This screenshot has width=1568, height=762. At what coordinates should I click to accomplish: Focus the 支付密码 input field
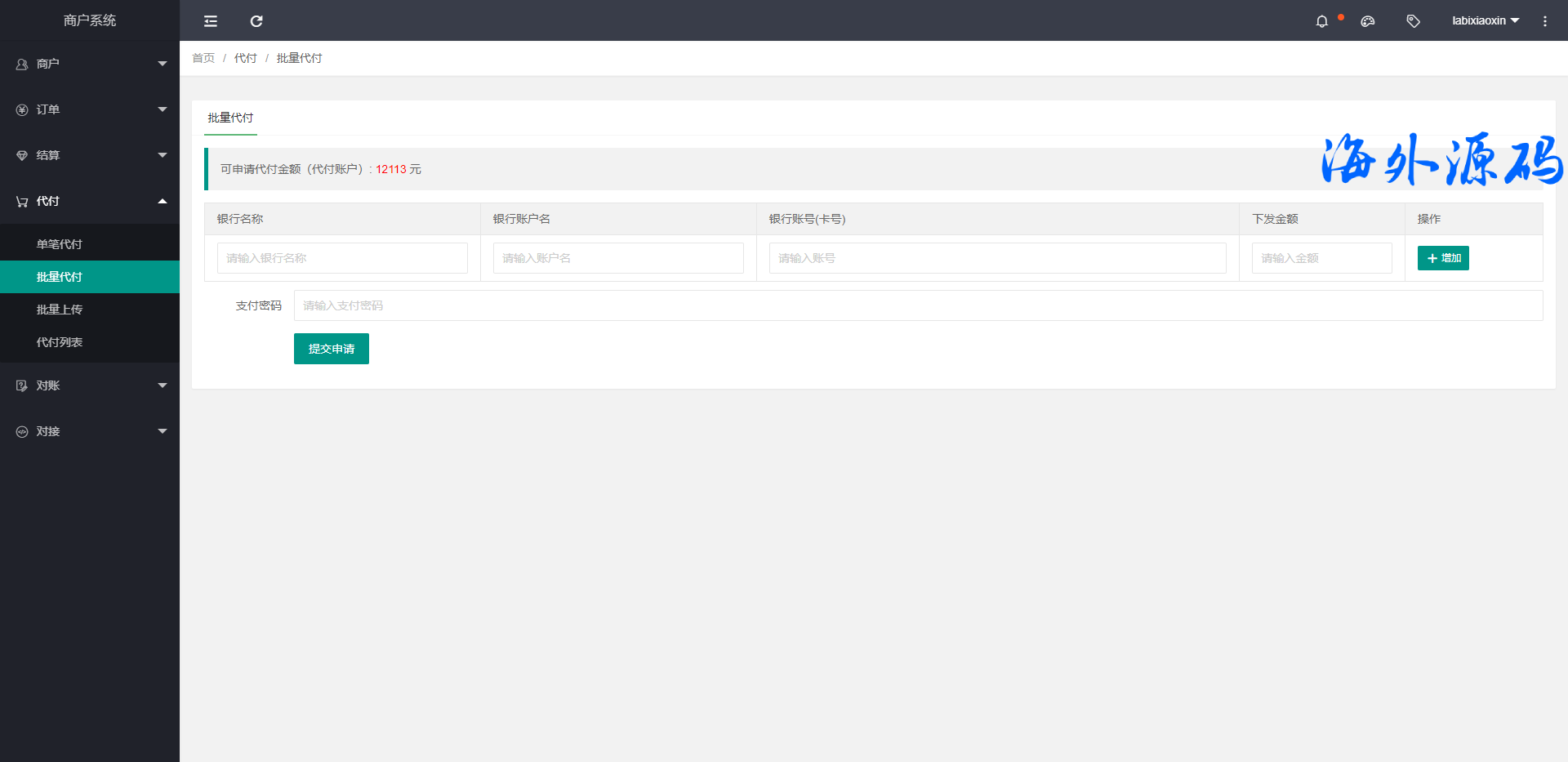(x=918, y=305)
